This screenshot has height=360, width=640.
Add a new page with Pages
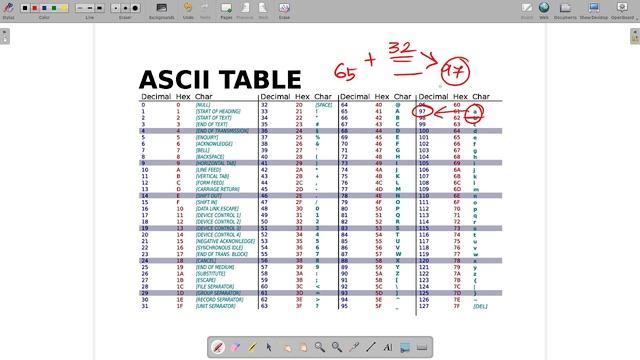(226, 10)
